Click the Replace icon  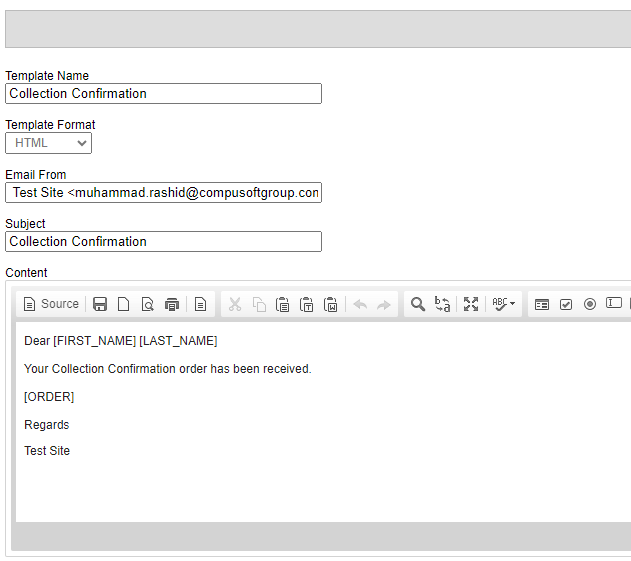tap(442, 304)
